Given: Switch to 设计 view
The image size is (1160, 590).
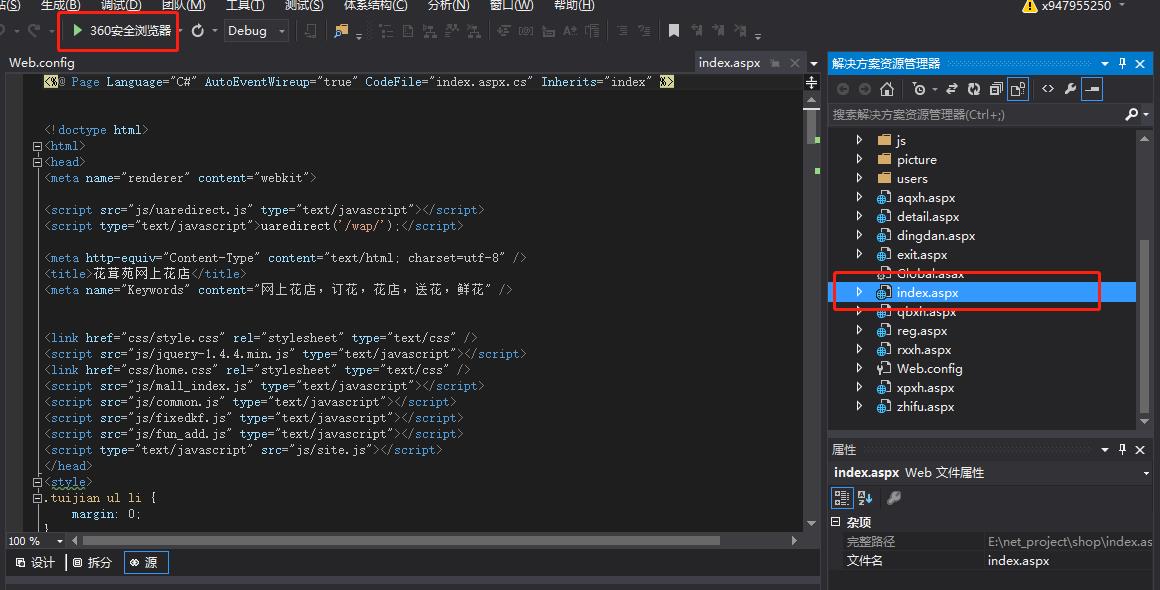Looking at the screenshot, I should pyautogui.click(x=36, y=563).
